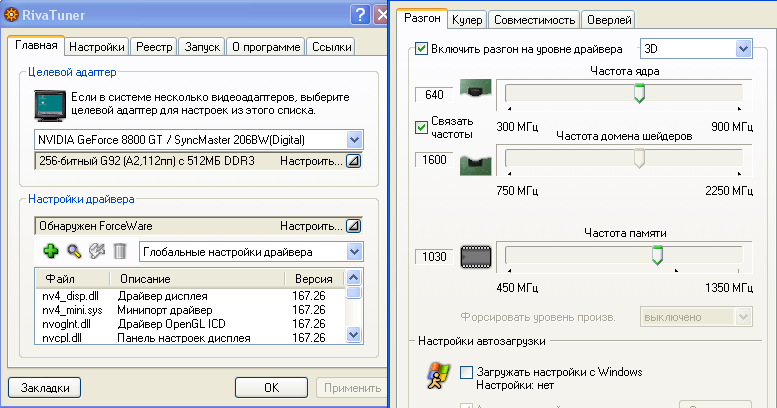Image resolution: width=777 pixels, height=408 pixels.
Task: Click the memory clock value field 1030
Action: click(434, 257)
